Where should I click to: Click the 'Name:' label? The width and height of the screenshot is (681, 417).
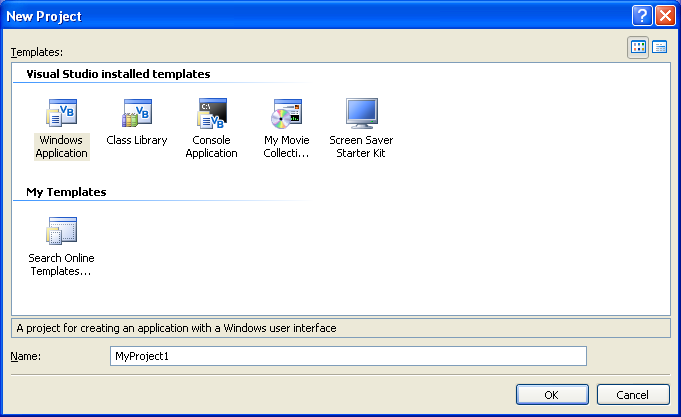26,356
